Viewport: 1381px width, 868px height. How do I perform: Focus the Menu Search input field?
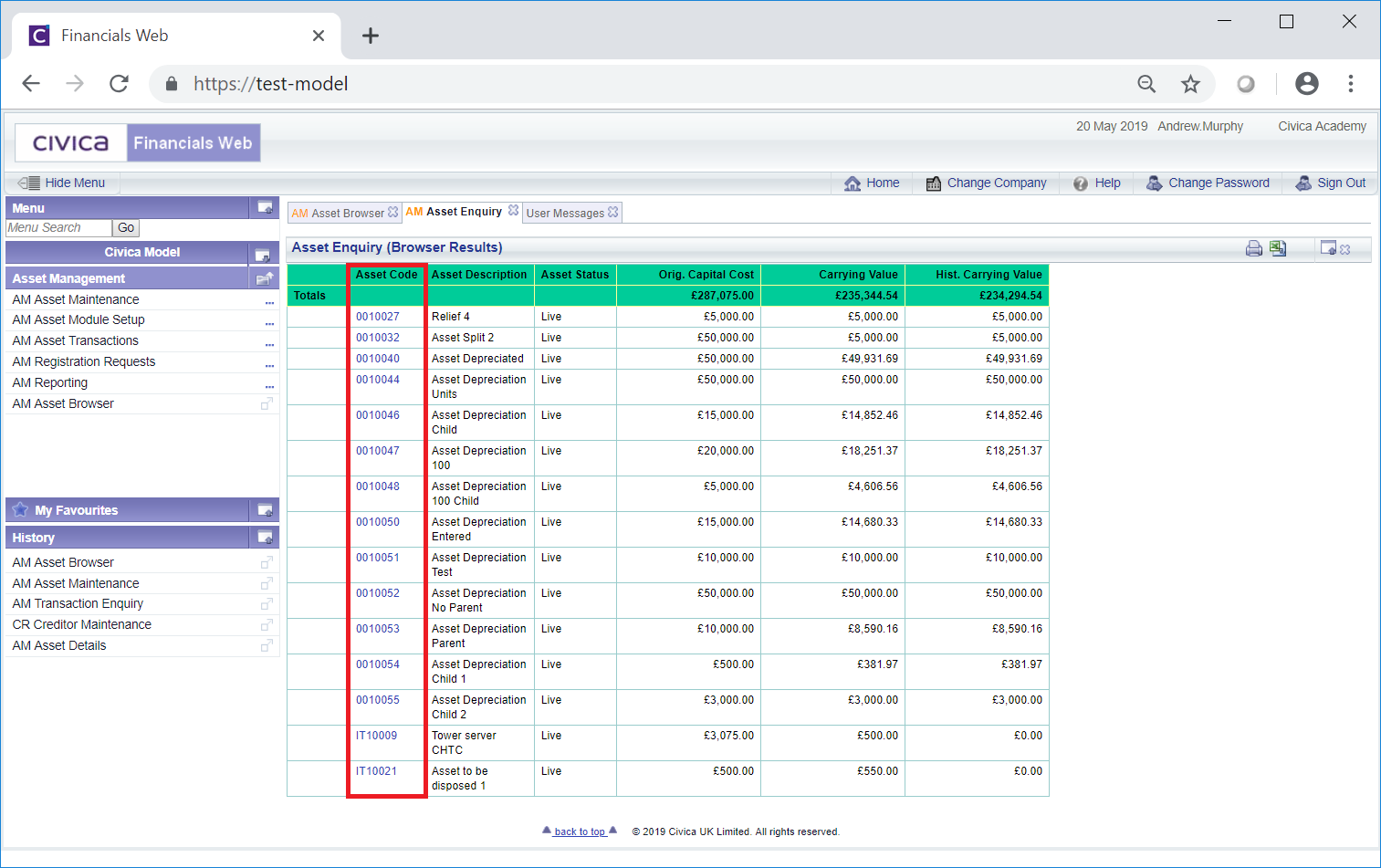pyautogui.click(x=58, y=228)
